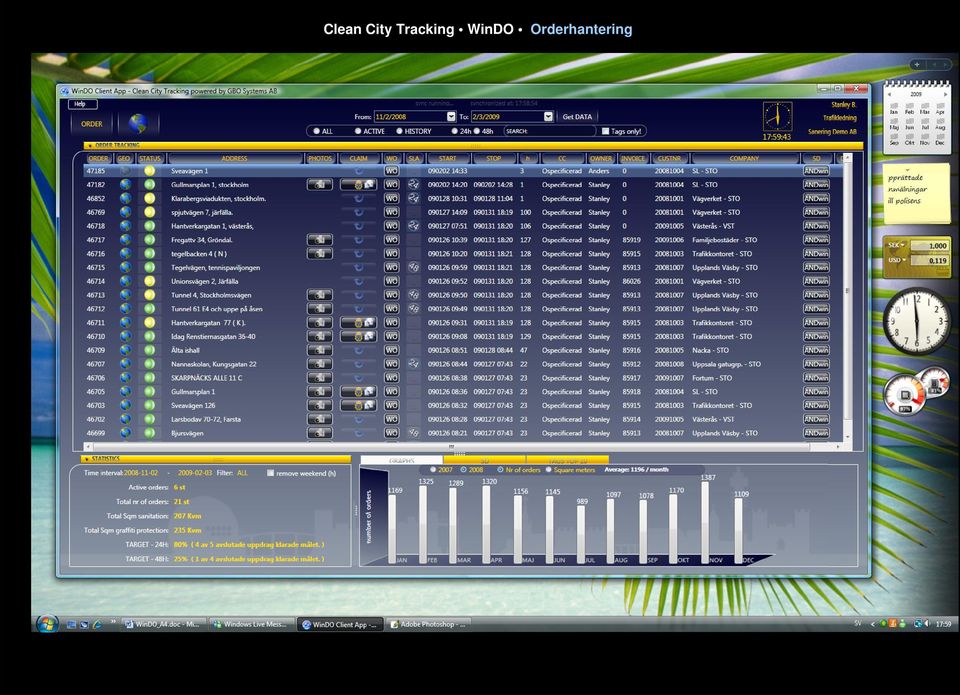Click the Get DATA button
This screenshot has height=695, width=960.
pyautogui.click(x=577, y=116)
